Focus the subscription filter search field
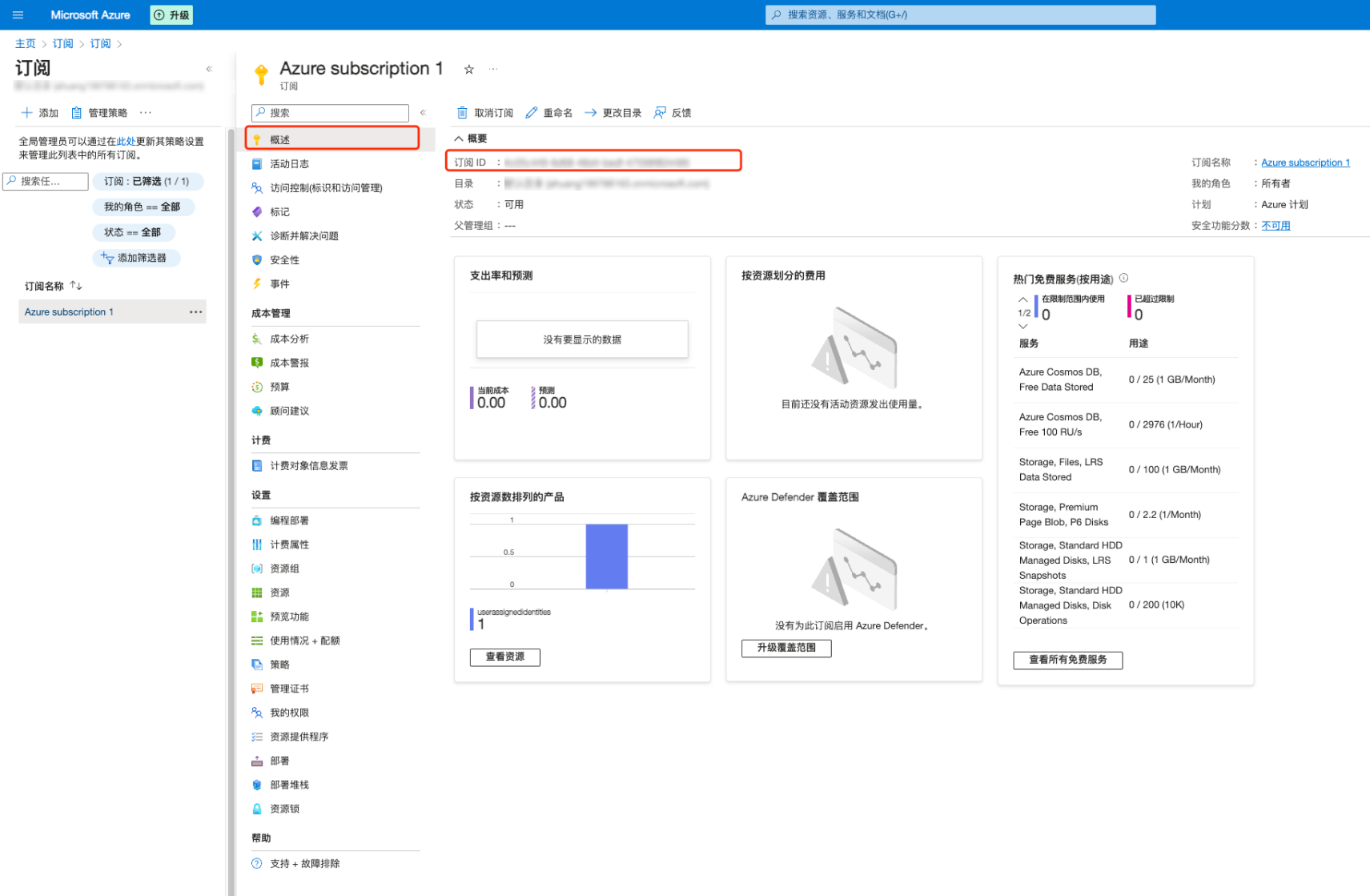1370x896 pixels. 46,181
